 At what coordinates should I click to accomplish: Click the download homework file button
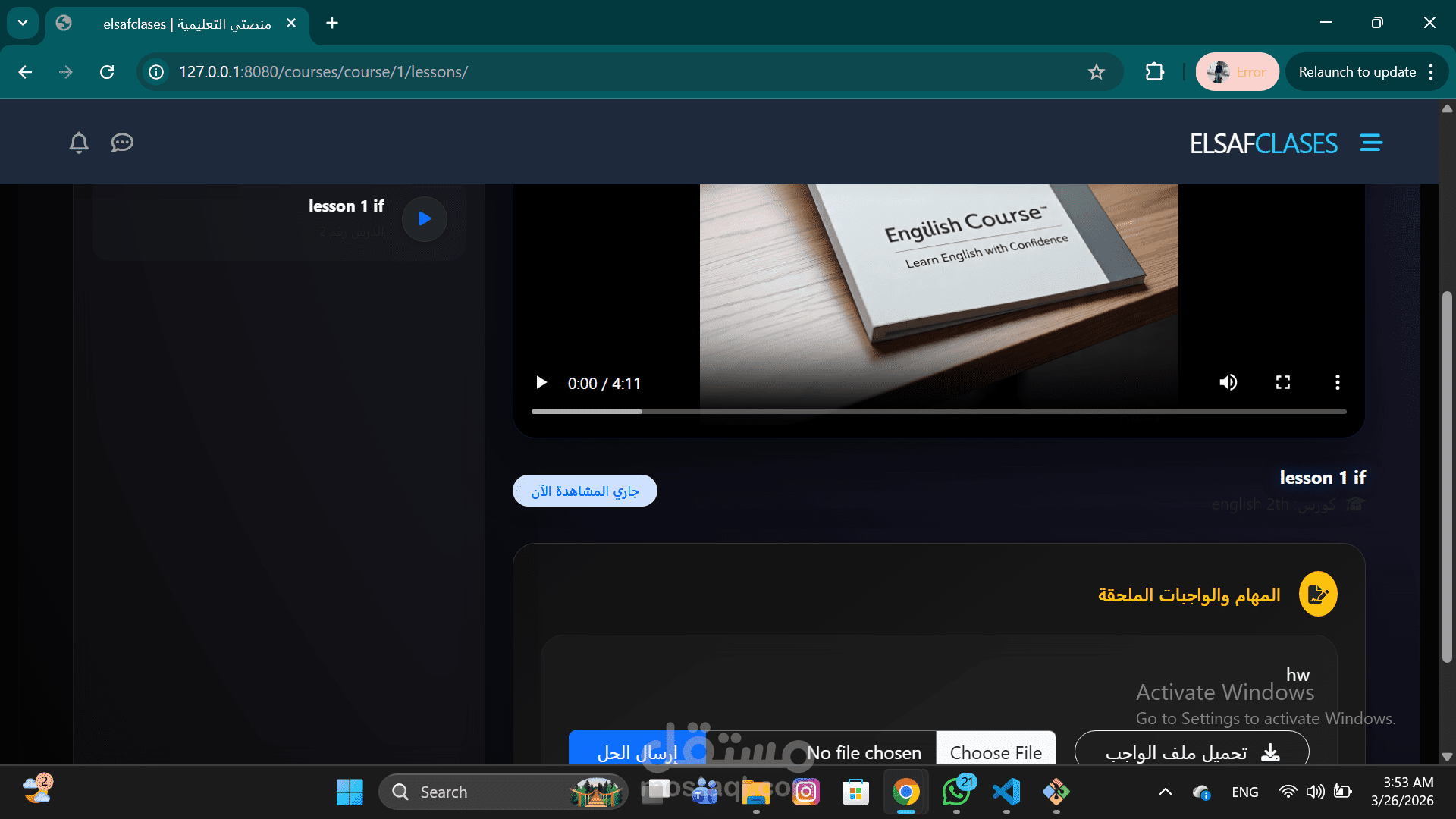tap(1191, 752)
